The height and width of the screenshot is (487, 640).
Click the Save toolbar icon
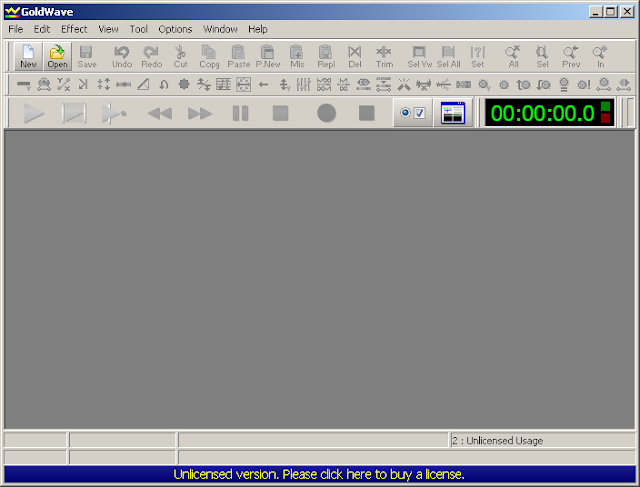[x=87, y=57]
